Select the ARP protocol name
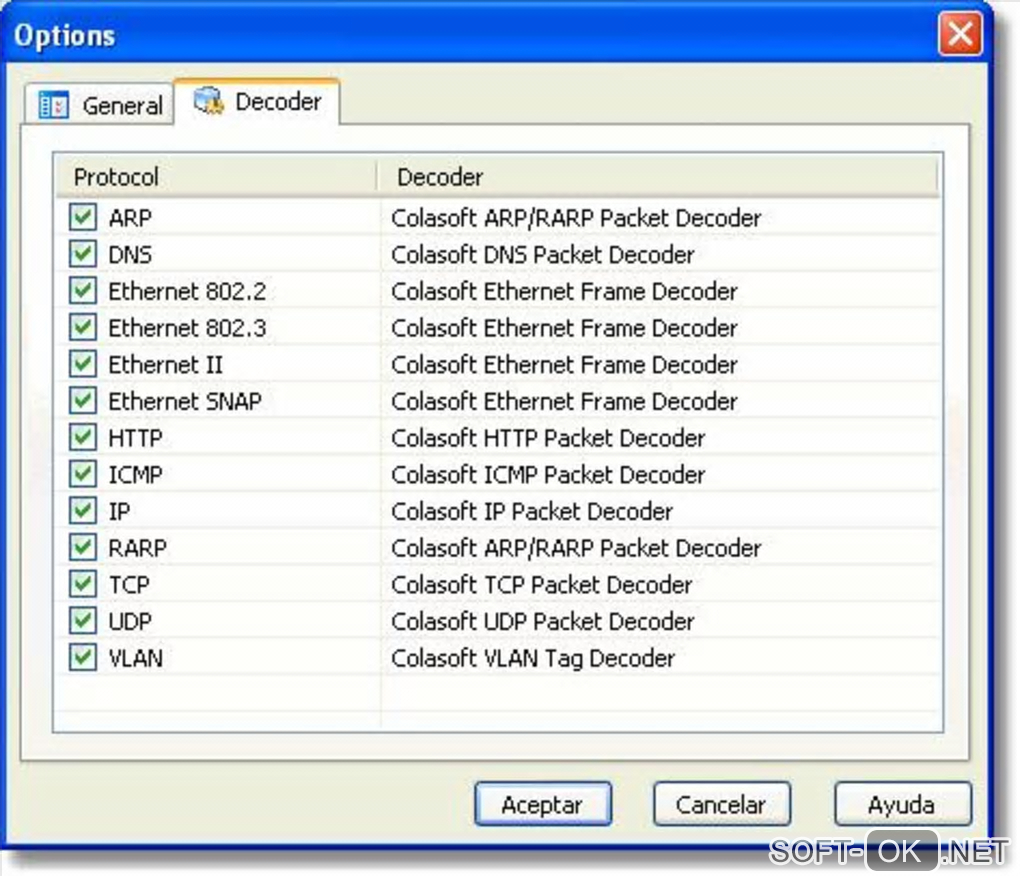The height and width of the screenshot is (876, 1020). (x=130, y=218)
